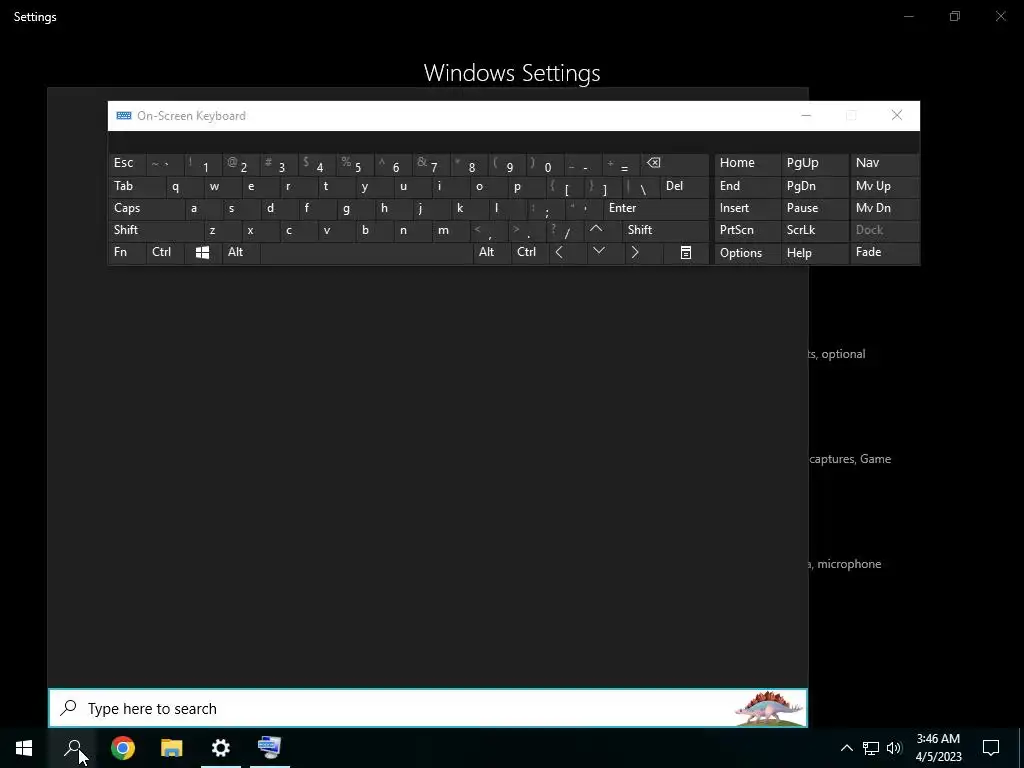
Task: Select the On-Screen Keyboard taskbar icon
Action: [270, 748]
